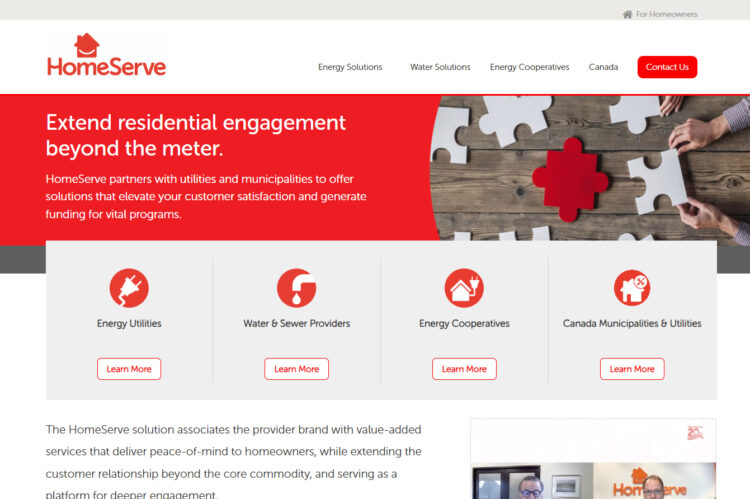Learn More about Canada Municipalities & Utilities
The image size is (750, 499).
632,369
